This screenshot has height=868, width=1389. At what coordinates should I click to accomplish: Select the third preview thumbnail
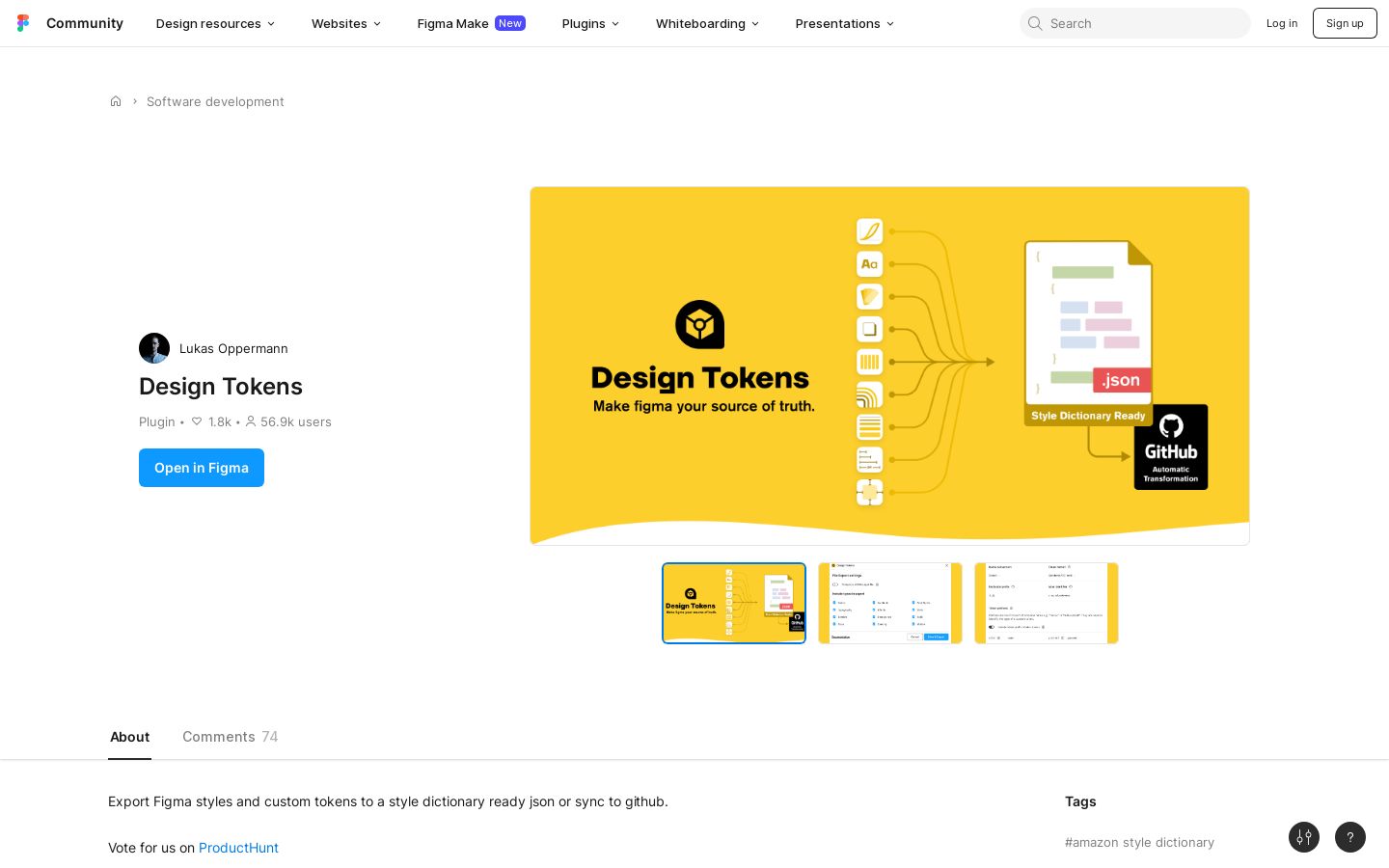(1047, 603)
